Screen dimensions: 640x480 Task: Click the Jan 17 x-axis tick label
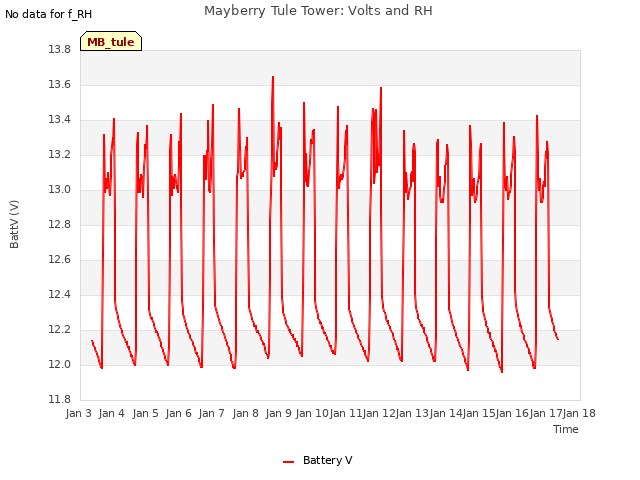pyautogui.click(x=546, y=413)
